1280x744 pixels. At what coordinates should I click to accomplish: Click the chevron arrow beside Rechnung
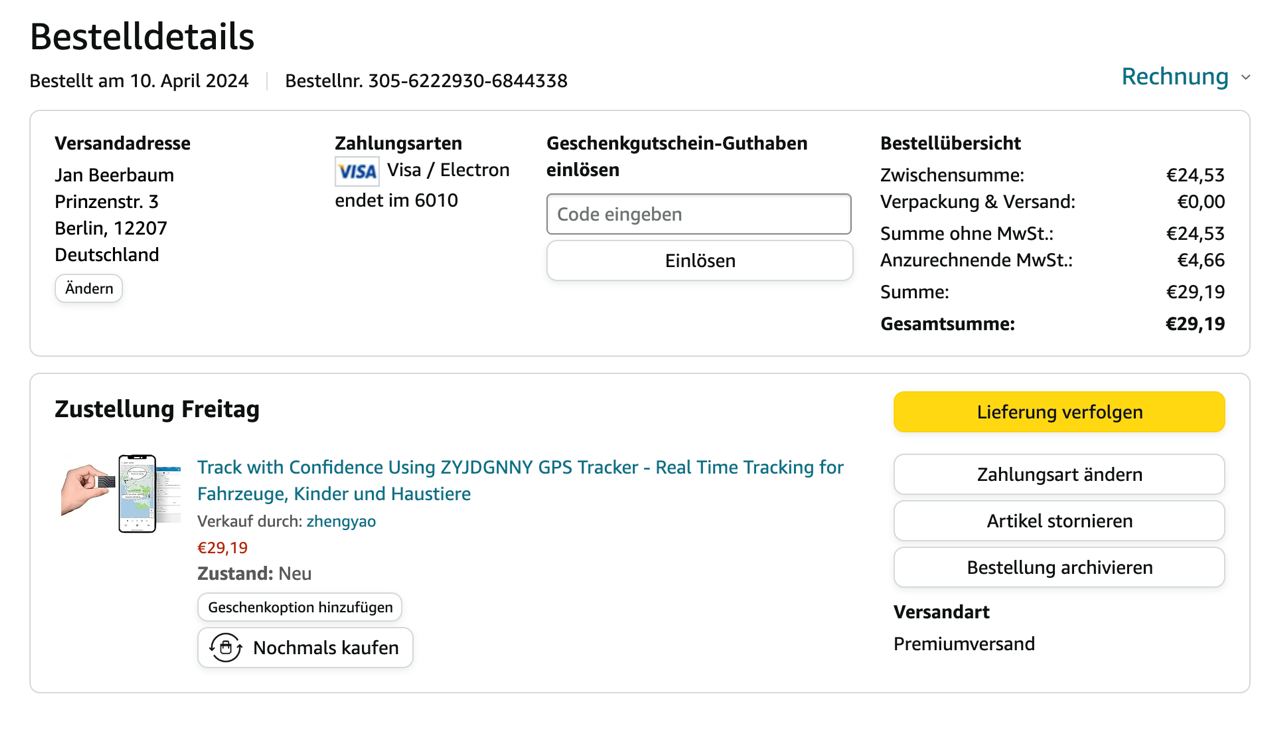pyautogui.click(x=1245, y=78)
